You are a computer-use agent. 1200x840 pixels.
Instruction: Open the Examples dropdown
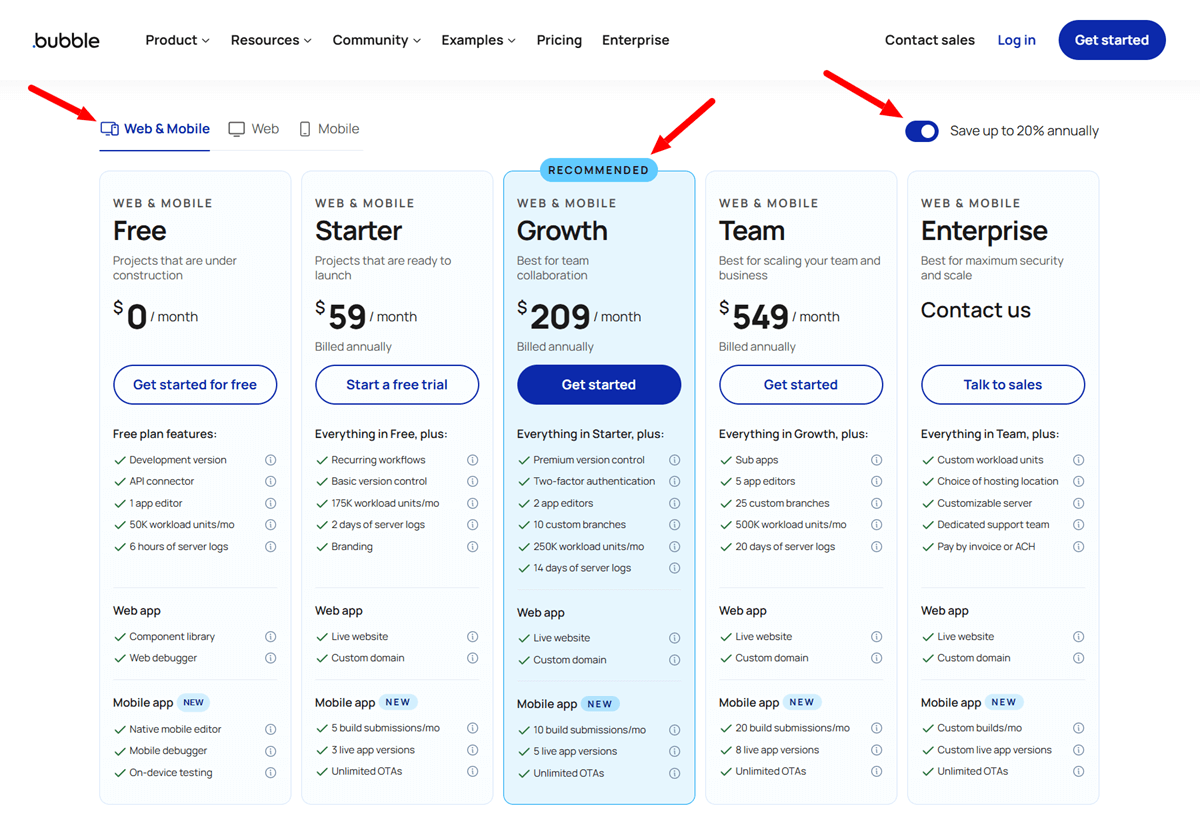[x=478, y=40]
